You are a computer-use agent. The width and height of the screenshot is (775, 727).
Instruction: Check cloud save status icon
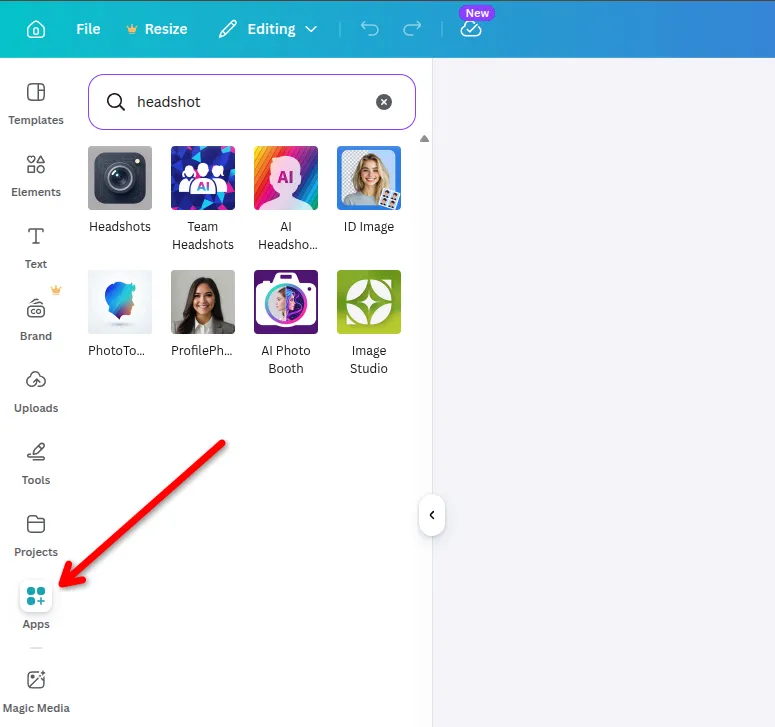[471, 30]
